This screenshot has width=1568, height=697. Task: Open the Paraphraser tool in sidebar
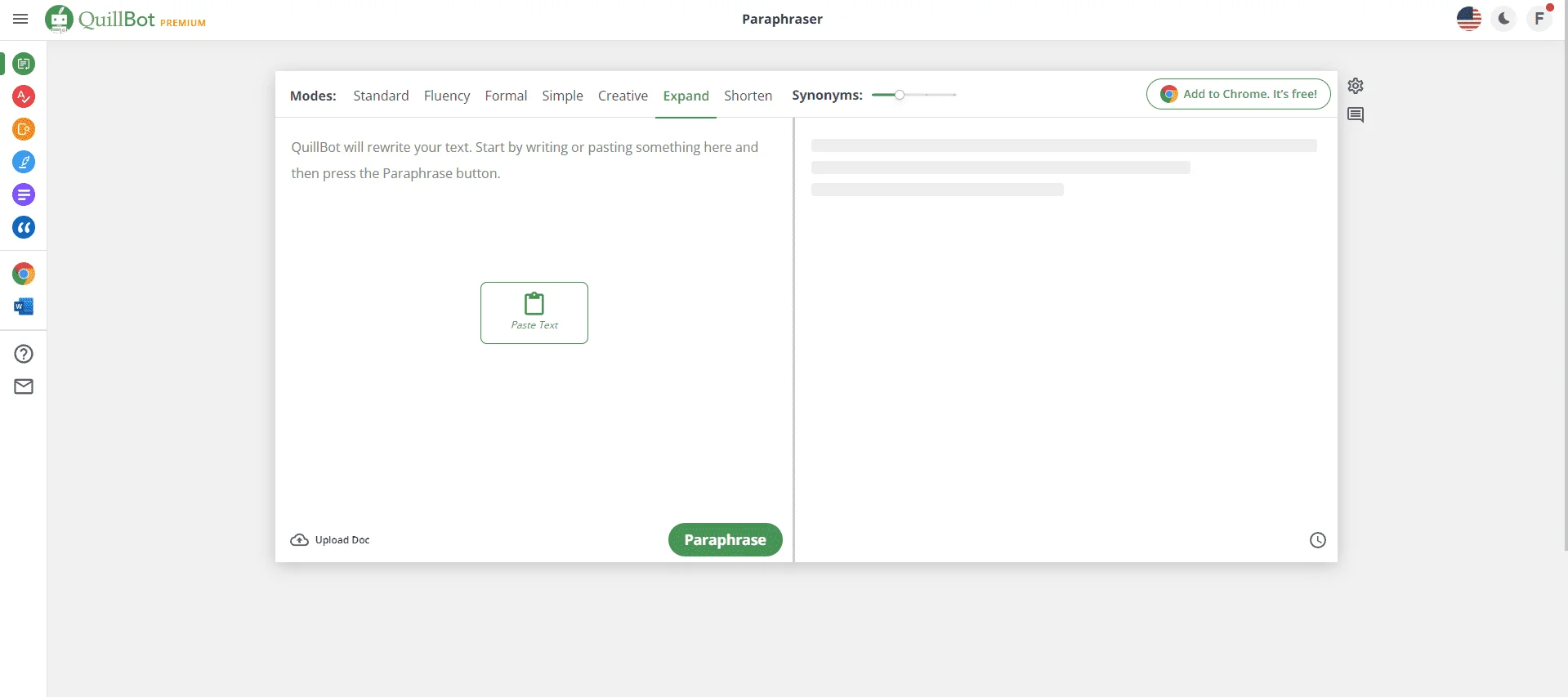[24, 64]
